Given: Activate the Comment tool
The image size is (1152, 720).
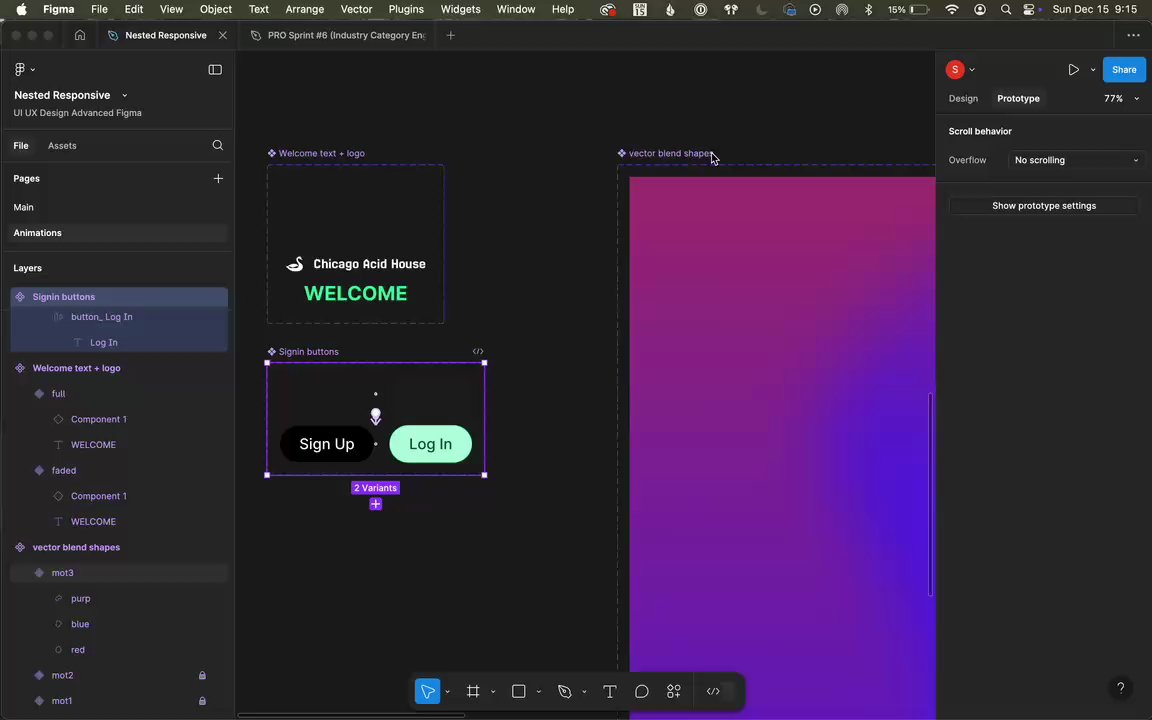Looking at the screenshot, I should point(642,691).
